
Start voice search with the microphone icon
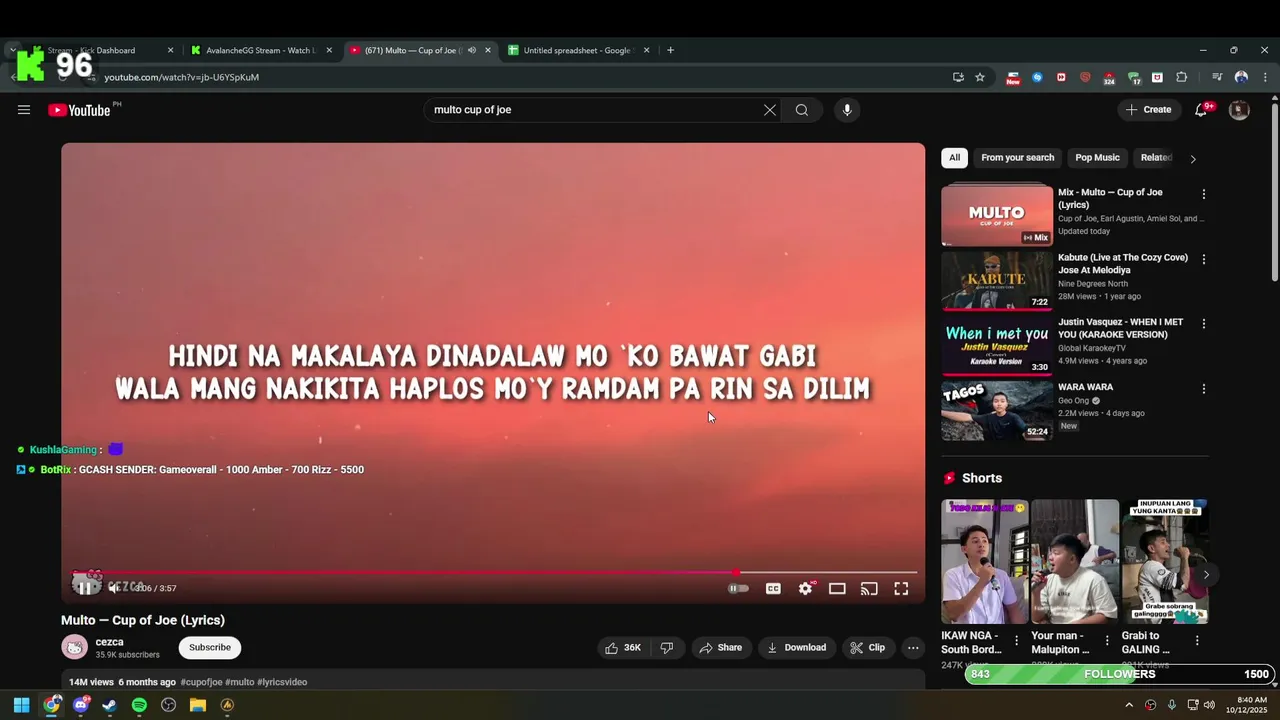coord(847,110)
